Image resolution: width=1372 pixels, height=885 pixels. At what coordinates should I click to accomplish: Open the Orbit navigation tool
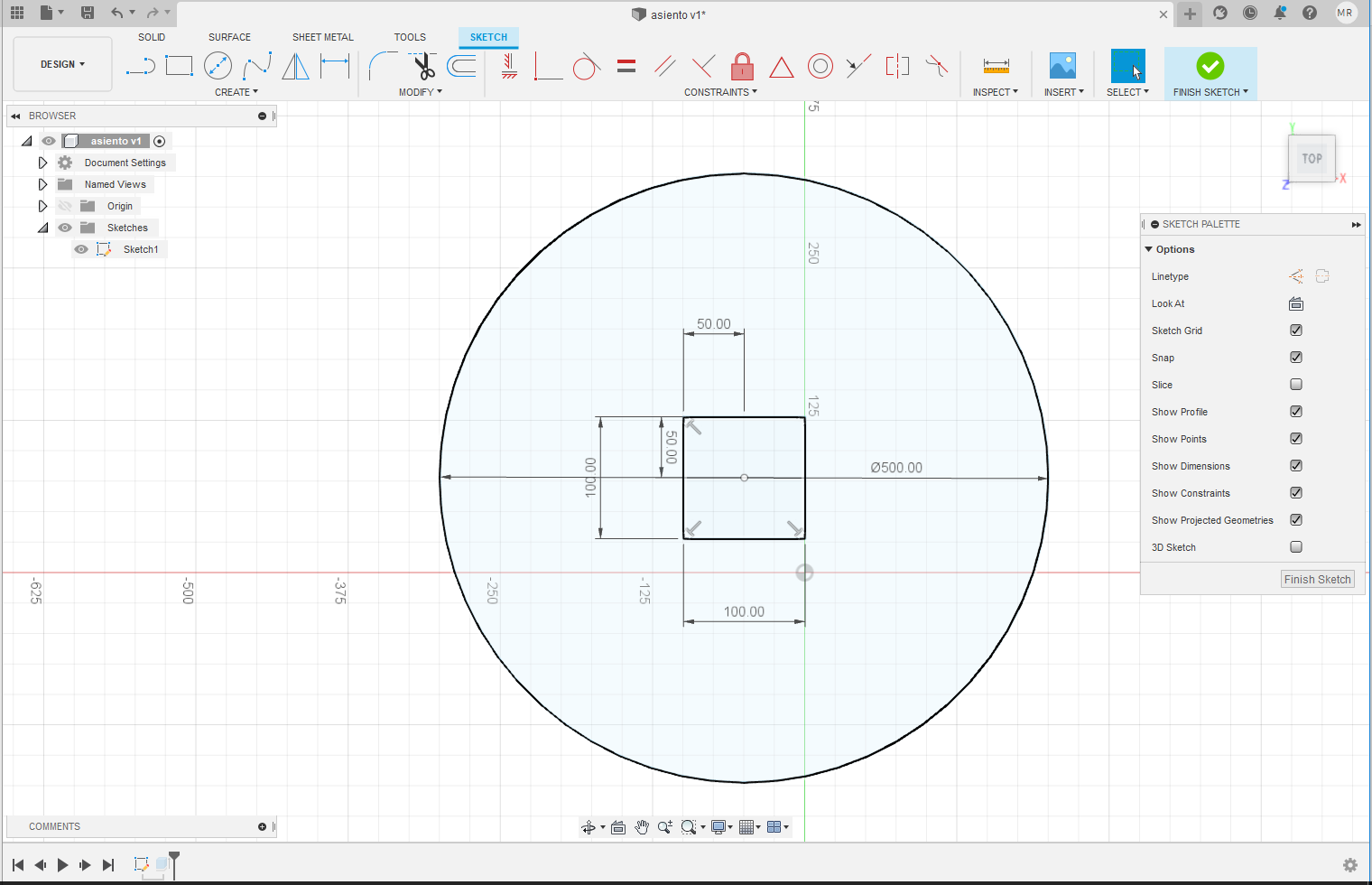click(589, 827)
